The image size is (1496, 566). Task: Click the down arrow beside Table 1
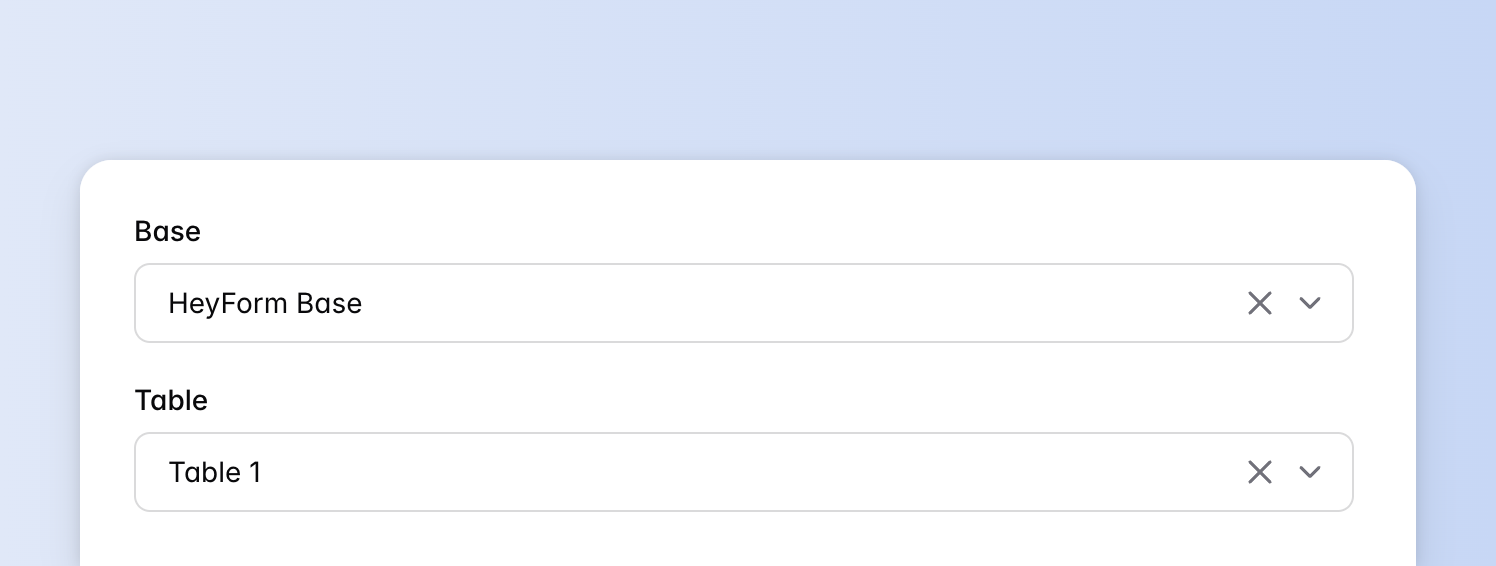click(x=1310, y=472)
